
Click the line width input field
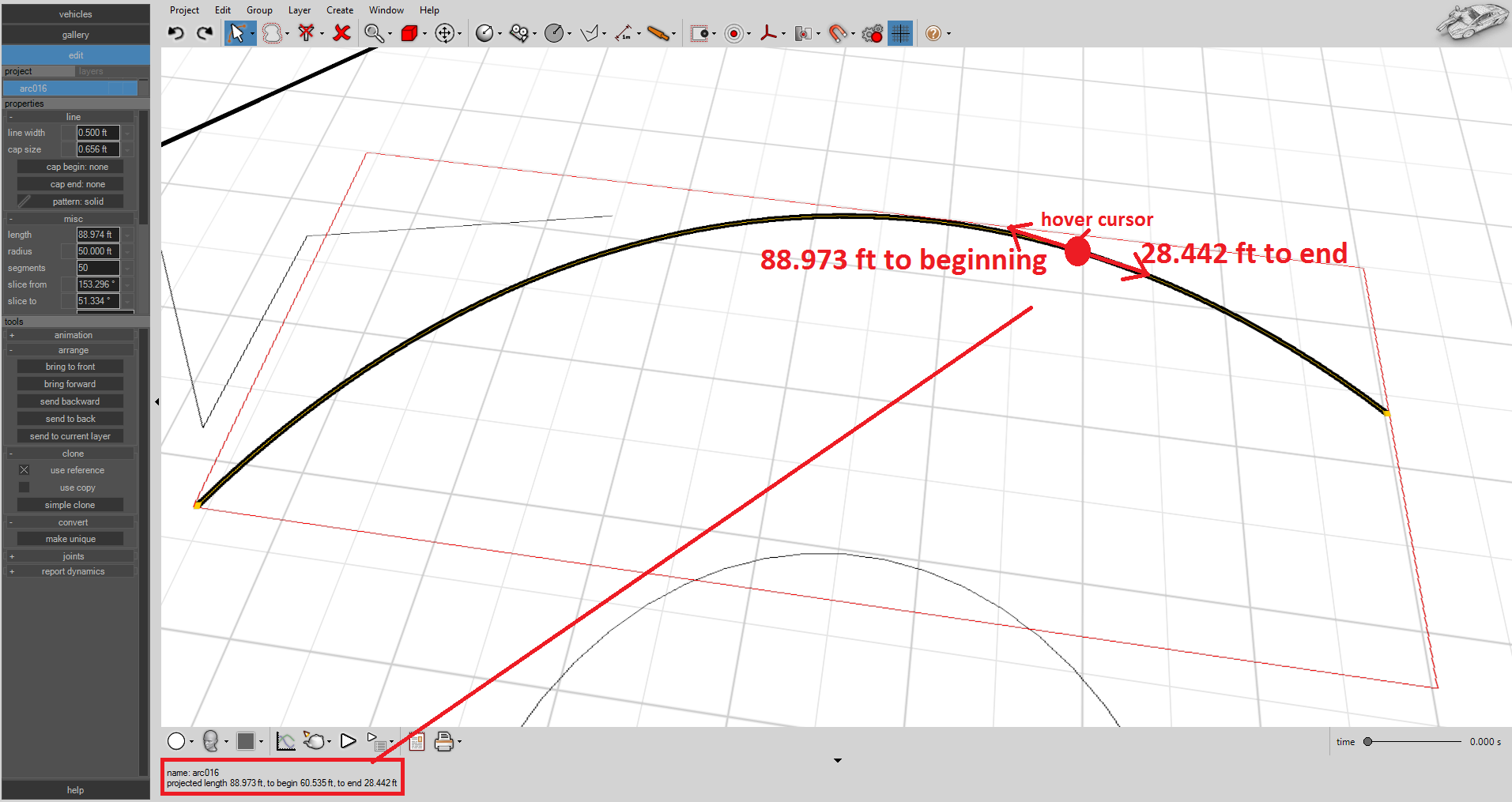pyautogui.click(x=98, y=133)
